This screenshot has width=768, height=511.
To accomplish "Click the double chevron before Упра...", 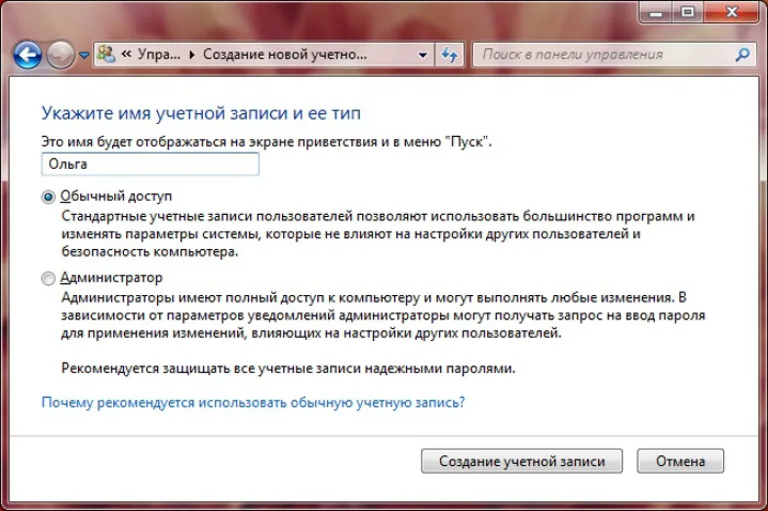I will point(126,54).
